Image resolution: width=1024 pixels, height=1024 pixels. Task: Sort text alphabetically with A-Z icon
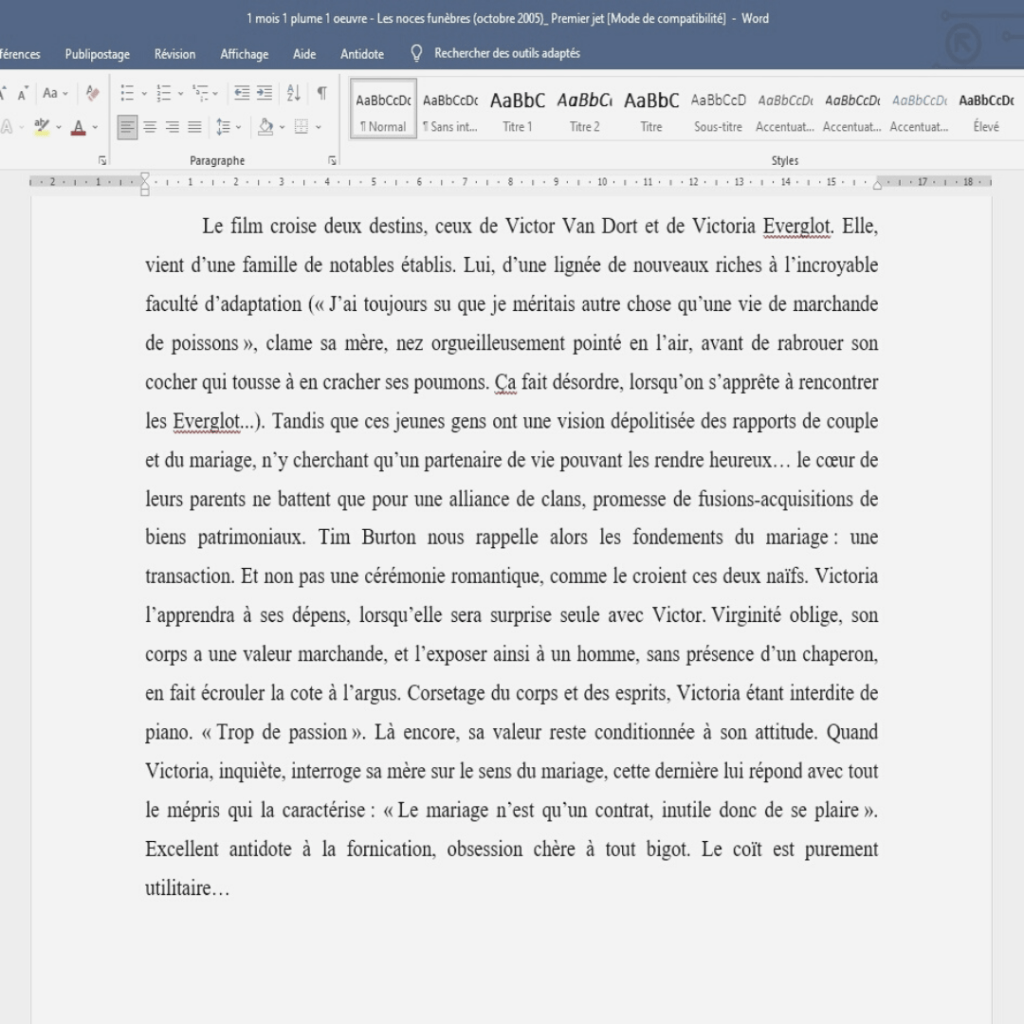(293, 93)
